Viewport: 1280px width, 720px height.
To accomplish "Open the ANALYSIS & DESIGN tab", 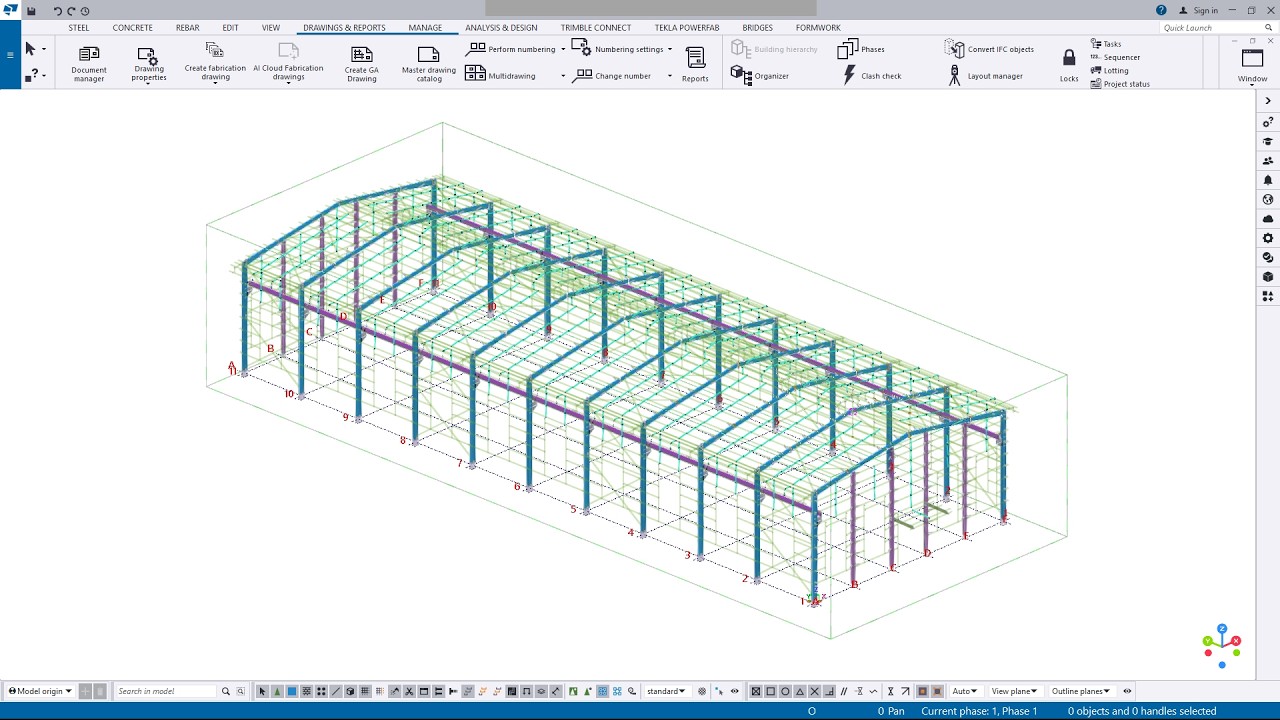I will coord(501,28).
